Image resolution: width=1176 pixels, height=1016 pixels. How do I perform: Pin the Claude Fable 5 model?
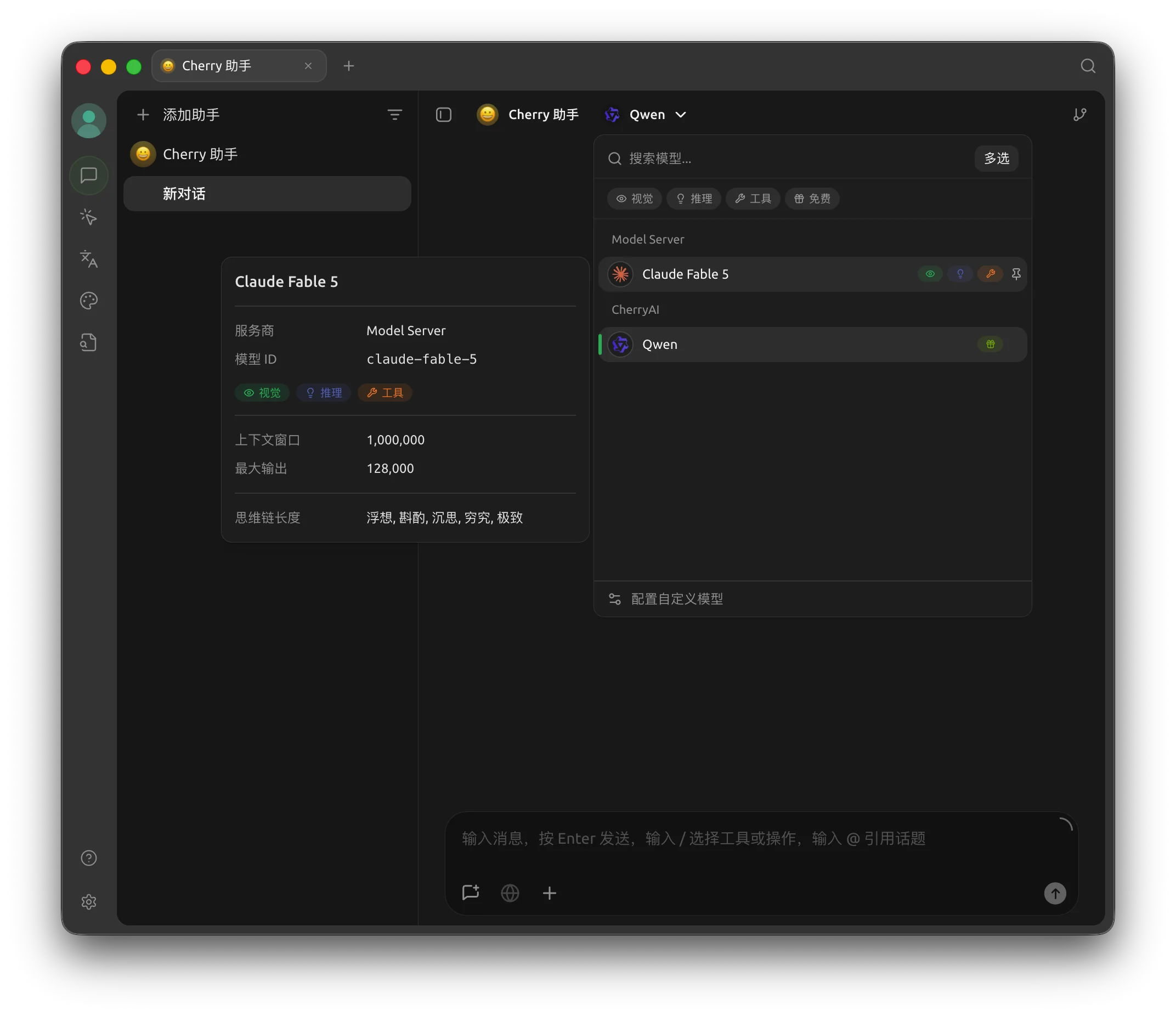point(1016,274)
